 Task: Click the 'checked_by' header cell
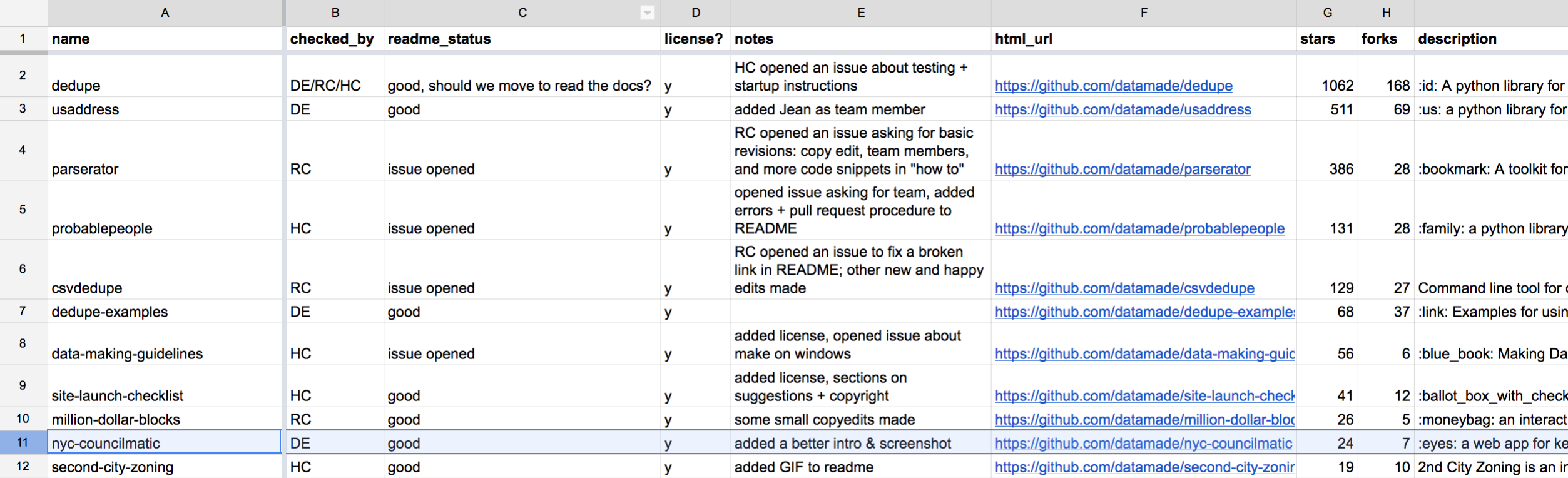pyautogui.click(x=335, y=39)
